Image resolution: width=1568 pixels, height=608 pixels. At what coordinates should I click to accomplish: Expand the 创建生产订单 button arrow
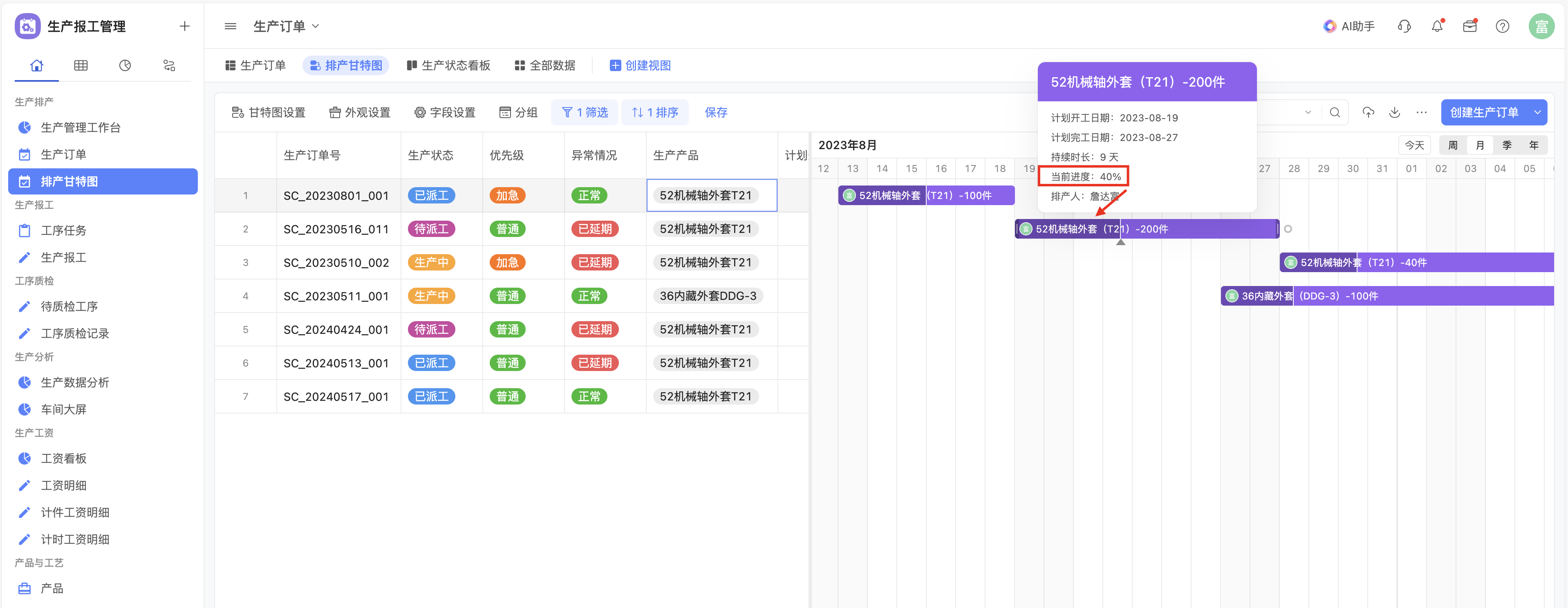(x=1538, y=113)
